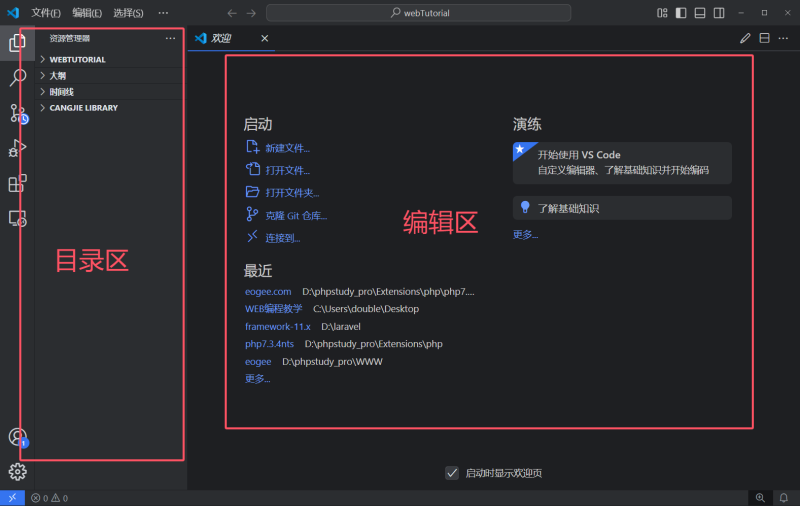This screenshot has width=800, height=506.
Task: Toggle the primary side bar layout button
Action: [681, 13]
